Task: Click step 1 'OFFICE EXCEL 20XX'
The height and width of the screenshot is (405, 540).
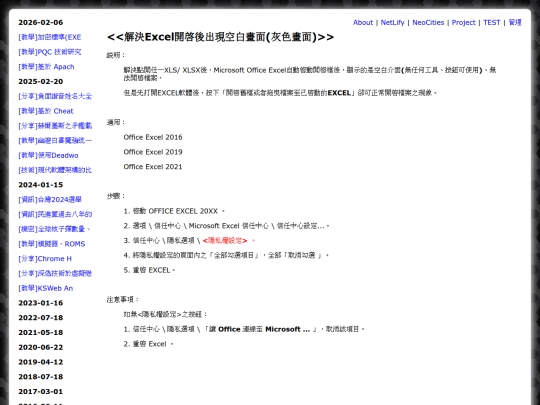Action: 174,211
